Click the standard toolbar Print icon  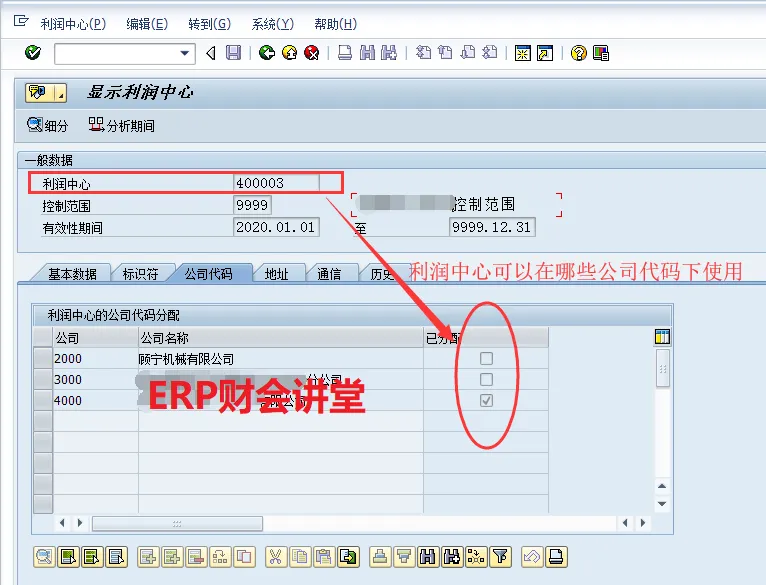tap(344, 53)
